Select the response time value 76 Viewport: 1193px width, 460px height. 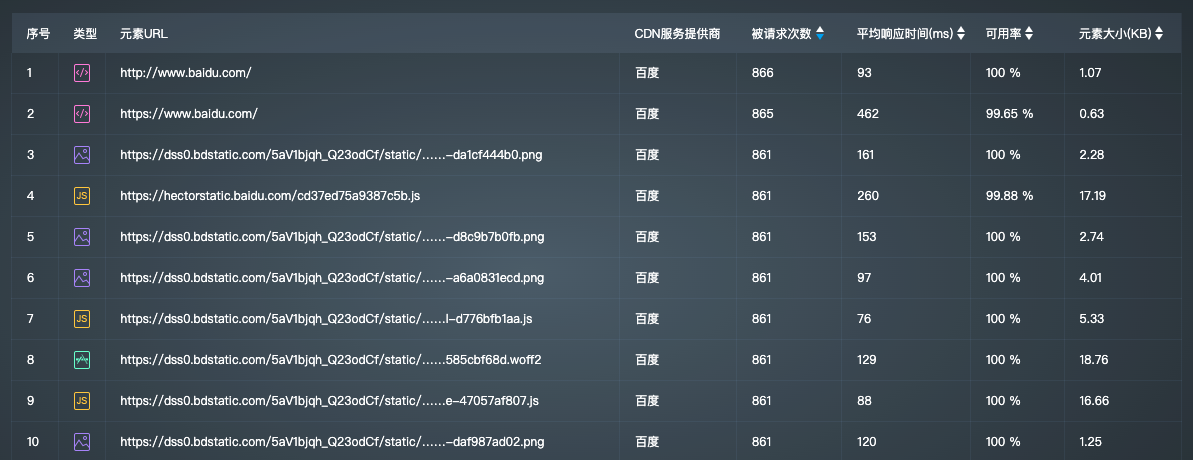tap(864, 319)
